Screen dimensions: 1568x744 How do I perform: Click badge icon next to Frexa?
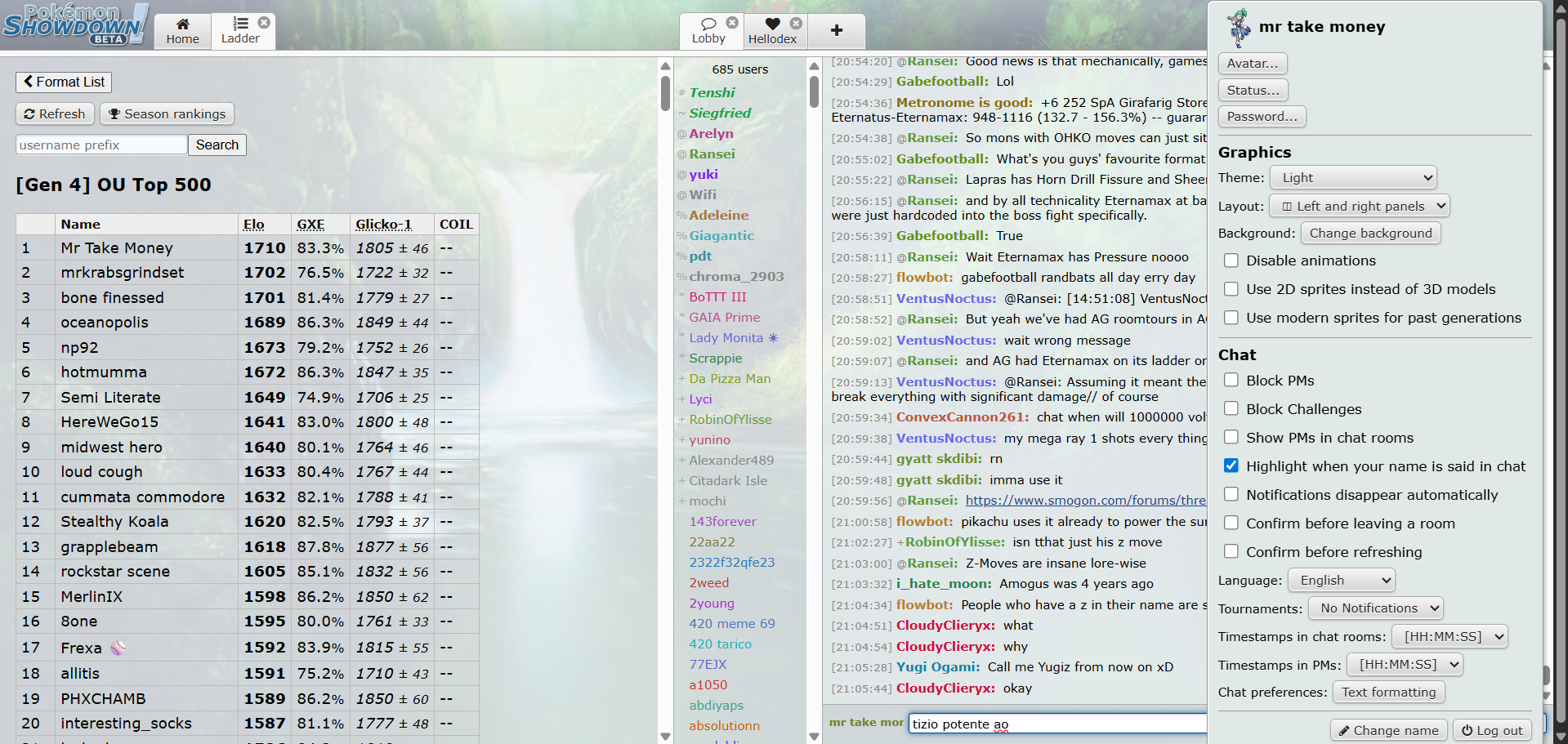pos(118,648)
